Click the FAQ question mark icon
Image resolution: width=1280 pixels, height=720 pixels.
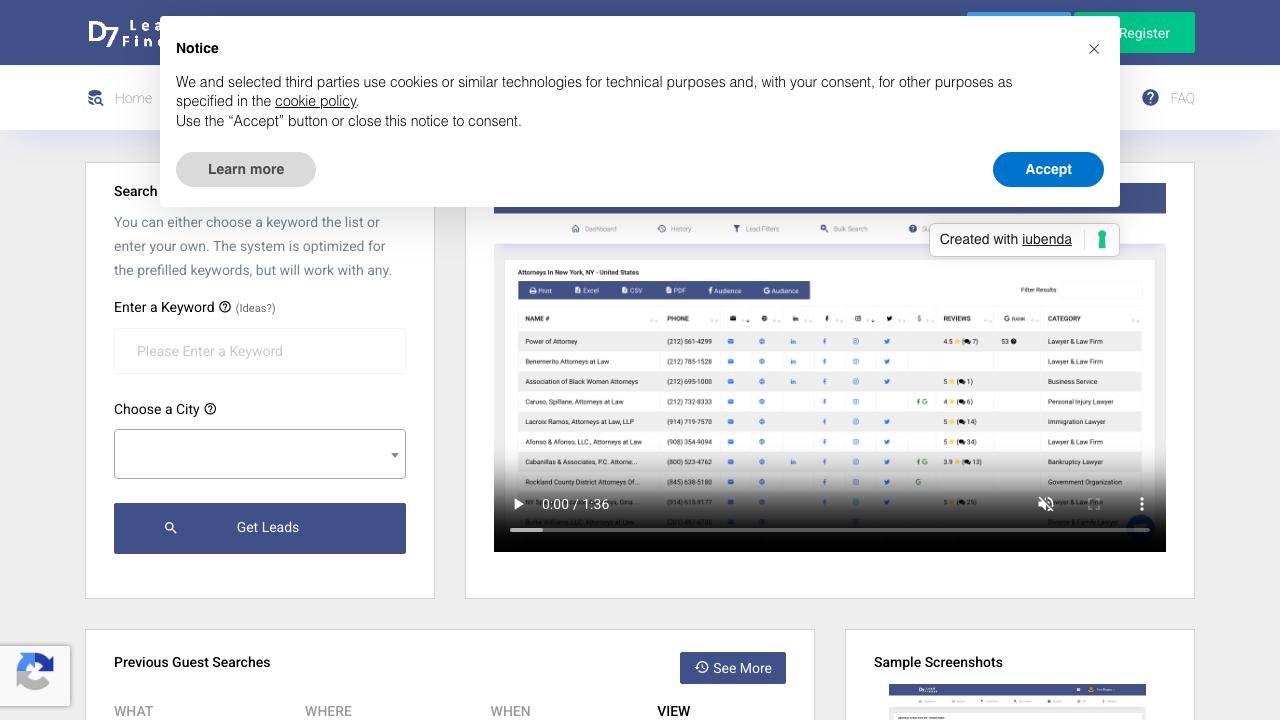1150,98
